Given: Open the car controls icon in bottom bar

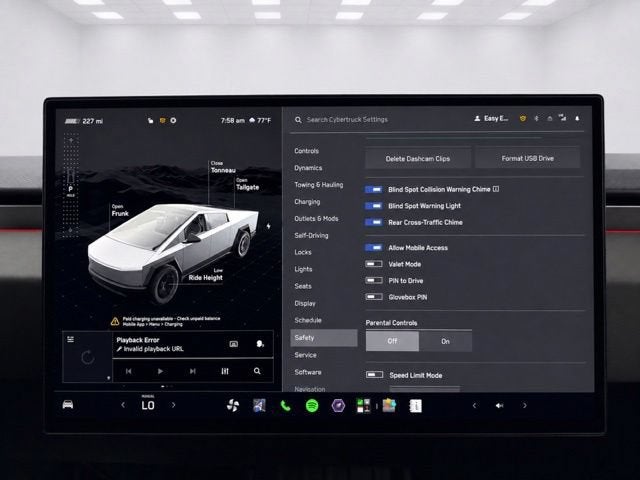Looking at the screenshot, I should pos(68,404).
